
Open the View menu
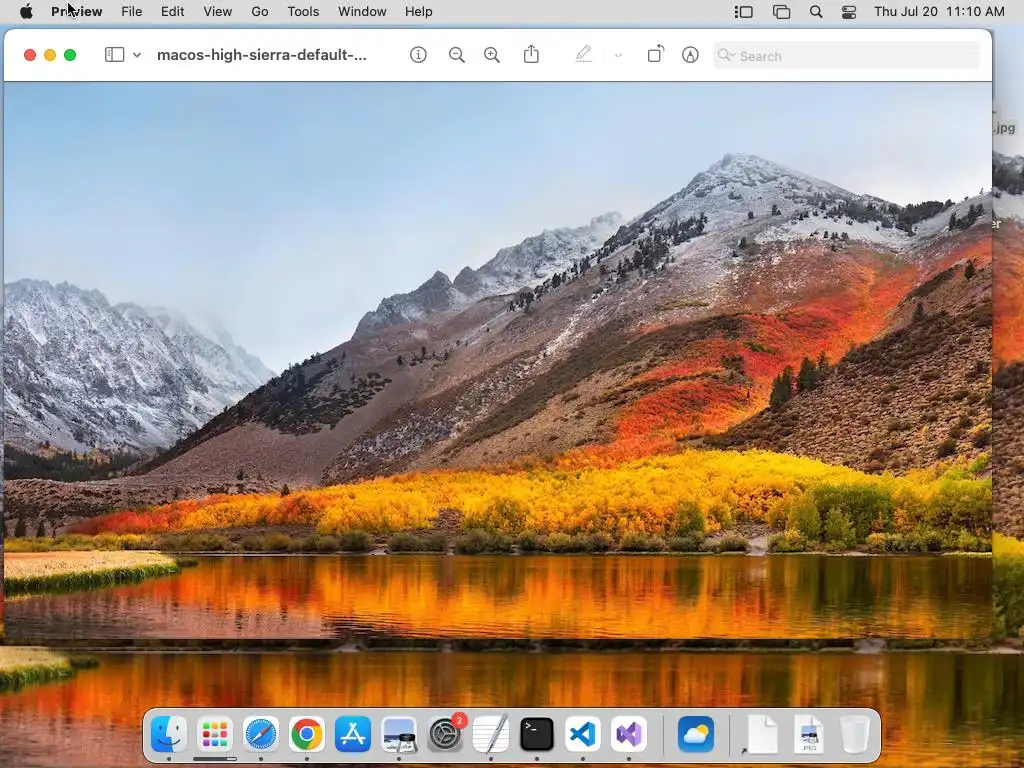[x=217, y=12]
